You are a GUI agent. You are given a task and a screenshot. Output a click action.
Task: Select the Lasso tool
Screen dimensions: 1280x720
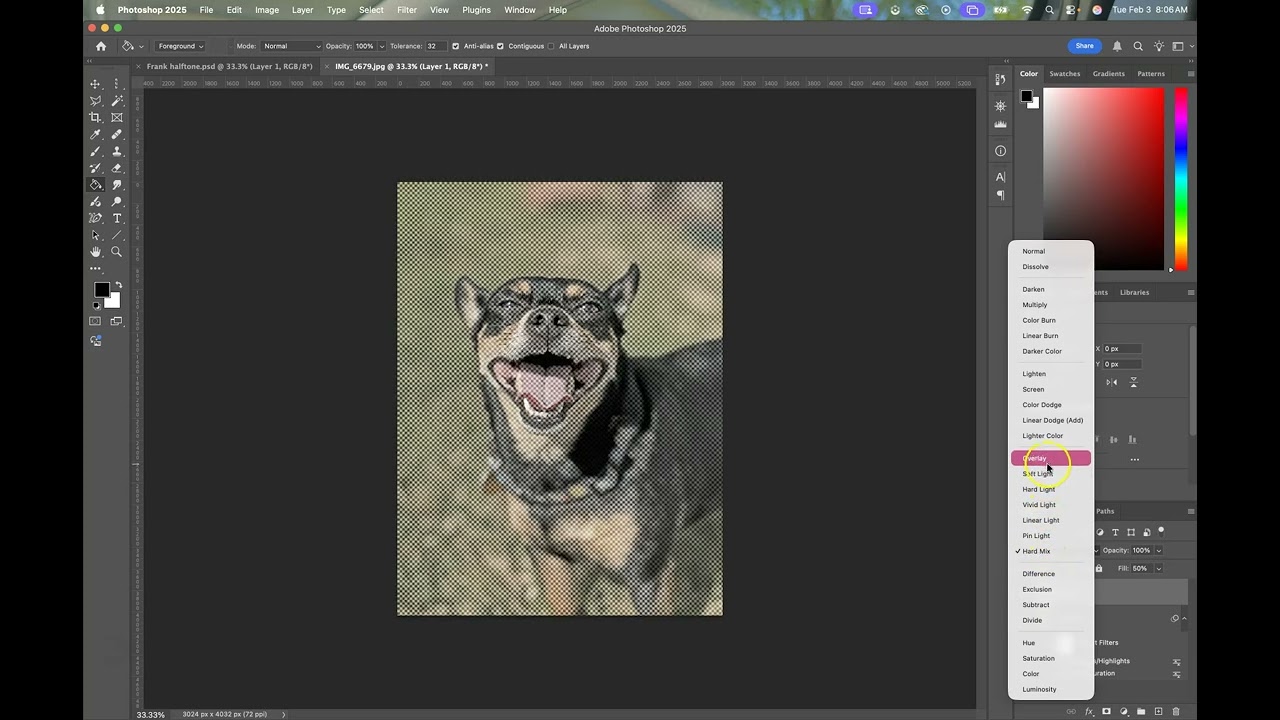(96, 101)
